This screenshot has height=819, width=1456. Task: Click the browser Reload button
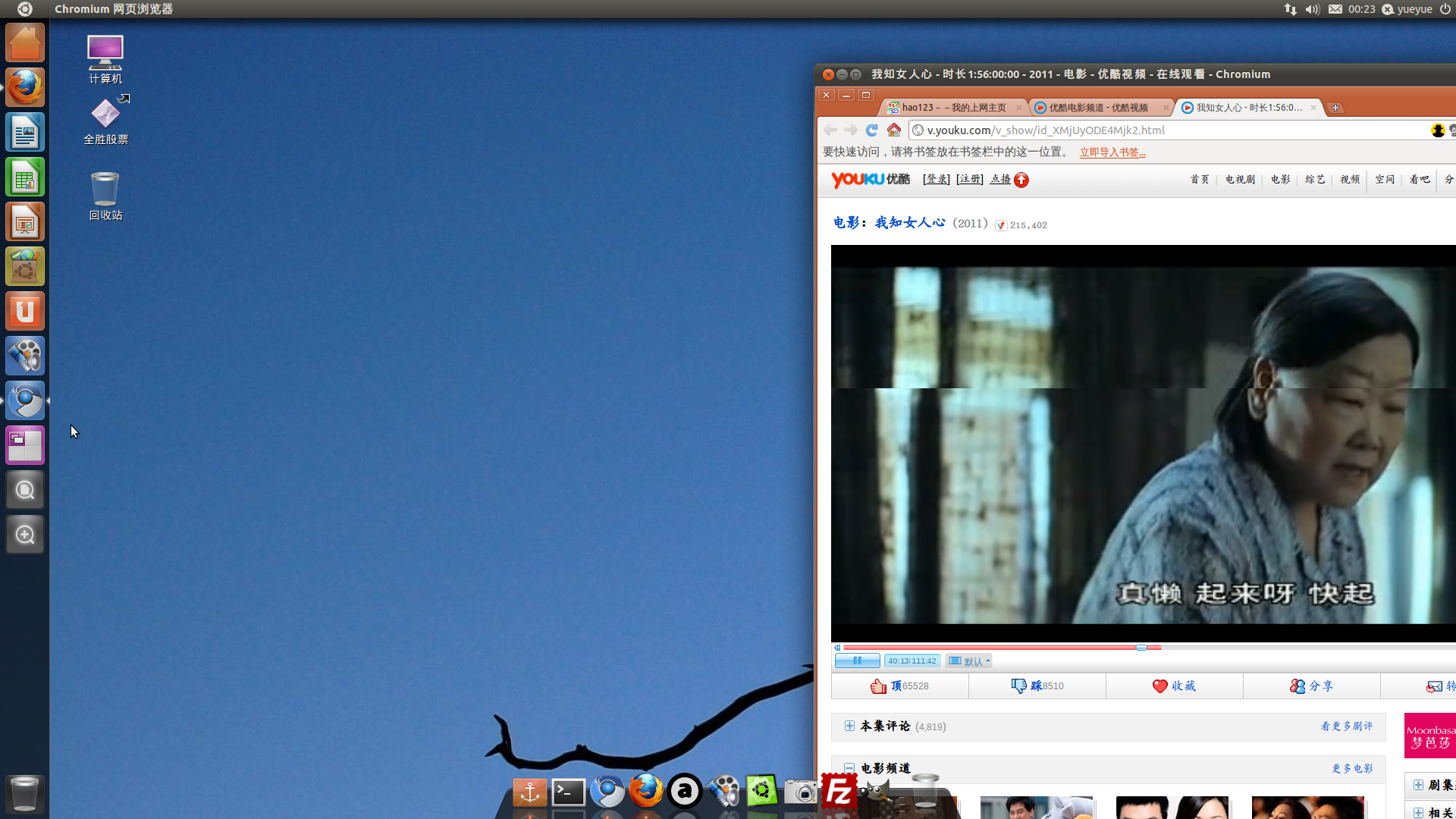coord(871,130)
